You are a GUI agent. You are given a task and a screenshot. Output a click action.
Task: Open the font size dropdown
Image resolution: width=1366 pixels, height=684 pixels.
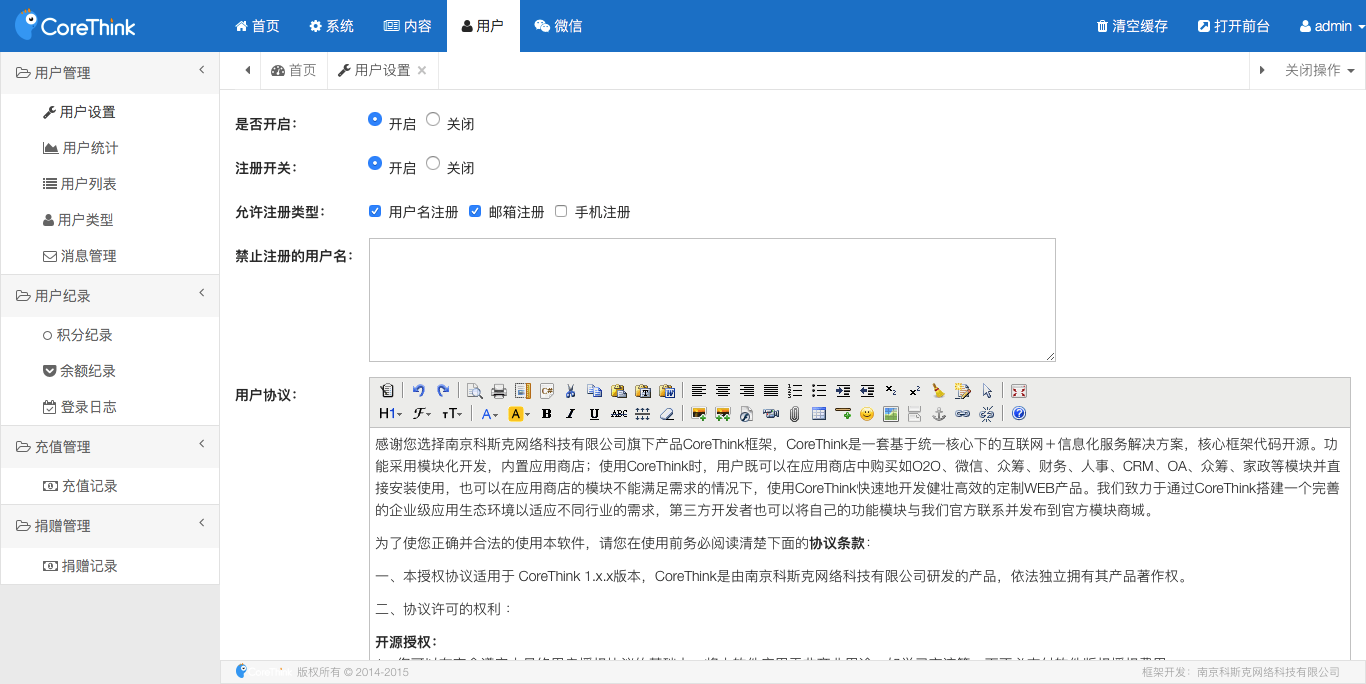(453, 413)
